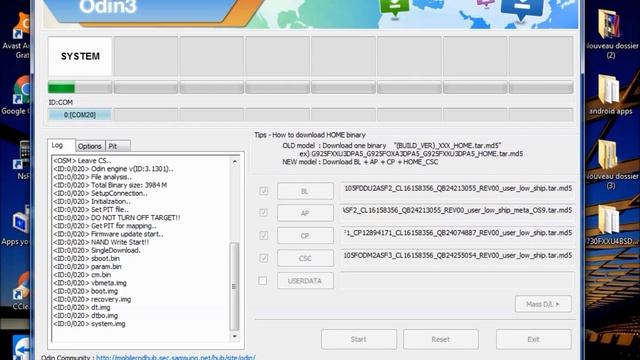Click the 0:[COM20] port box
This screenshot has height=360, width=640.
[x=80, y=115]
